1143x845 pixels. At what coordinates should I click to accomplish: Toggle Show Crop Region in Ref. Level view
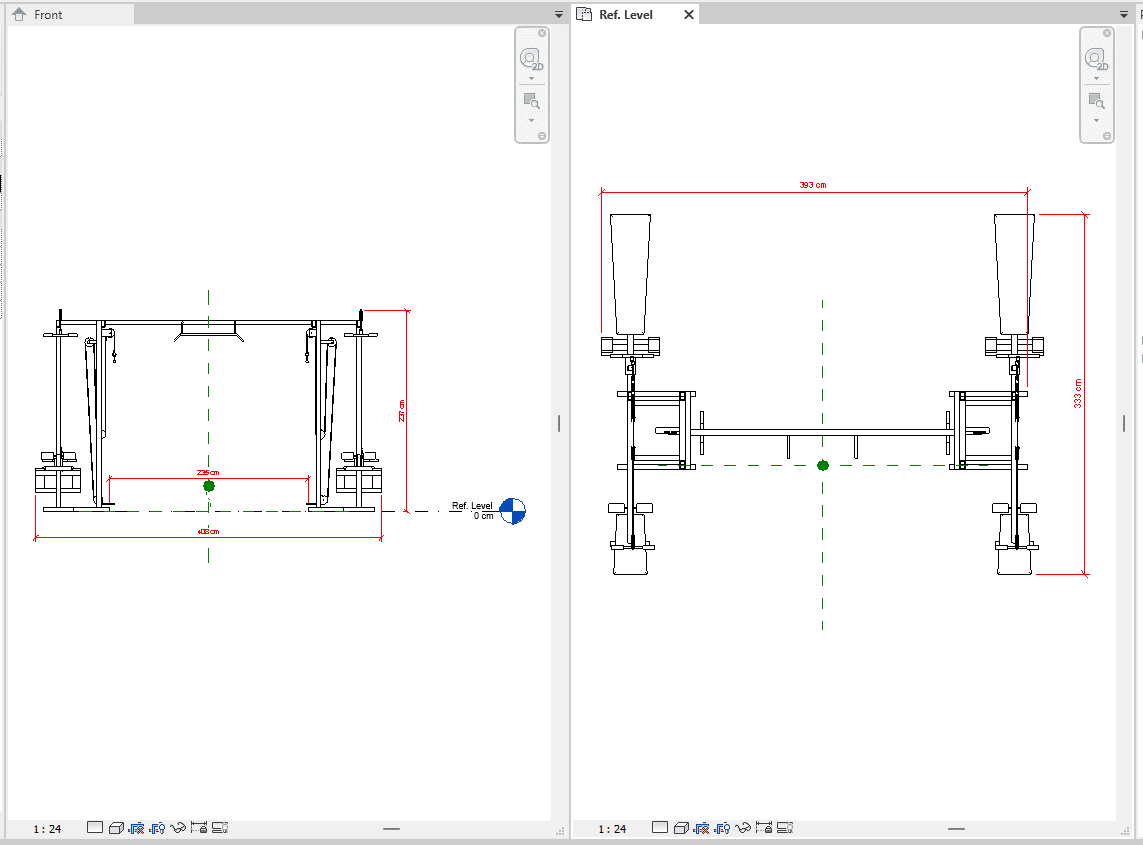coord(722,828)
